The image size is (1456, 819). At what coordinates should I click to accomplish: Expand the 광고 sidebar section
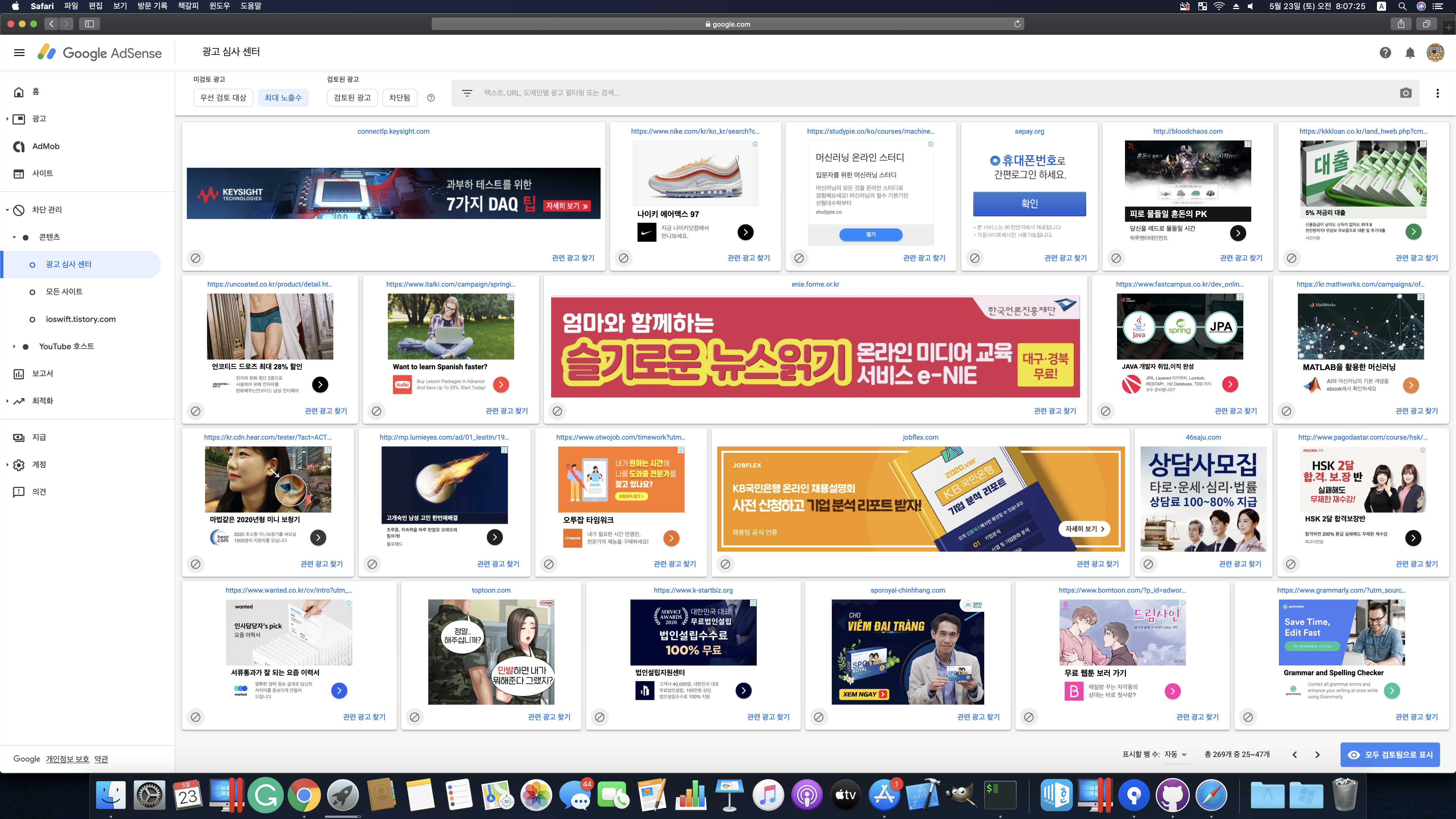tap(7, 119)
